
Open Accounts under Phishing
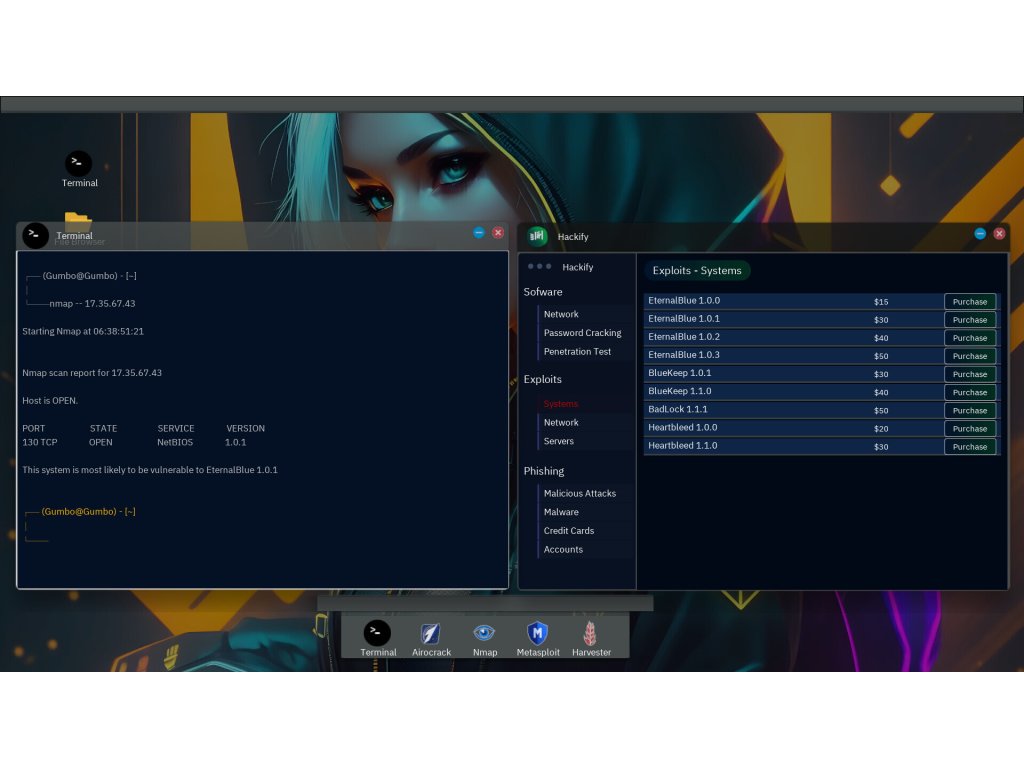pos(563,550)
